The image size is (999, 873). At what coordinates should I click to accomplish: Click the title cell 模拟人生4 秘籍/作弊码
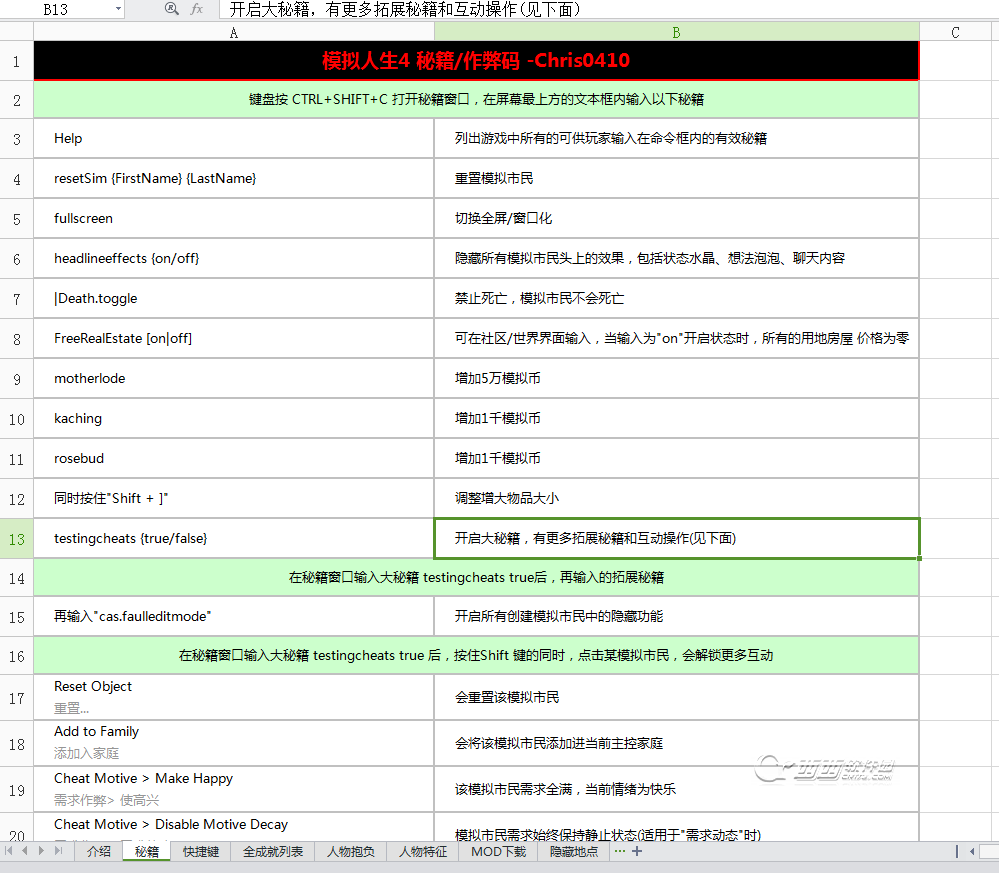coord(476,61)
